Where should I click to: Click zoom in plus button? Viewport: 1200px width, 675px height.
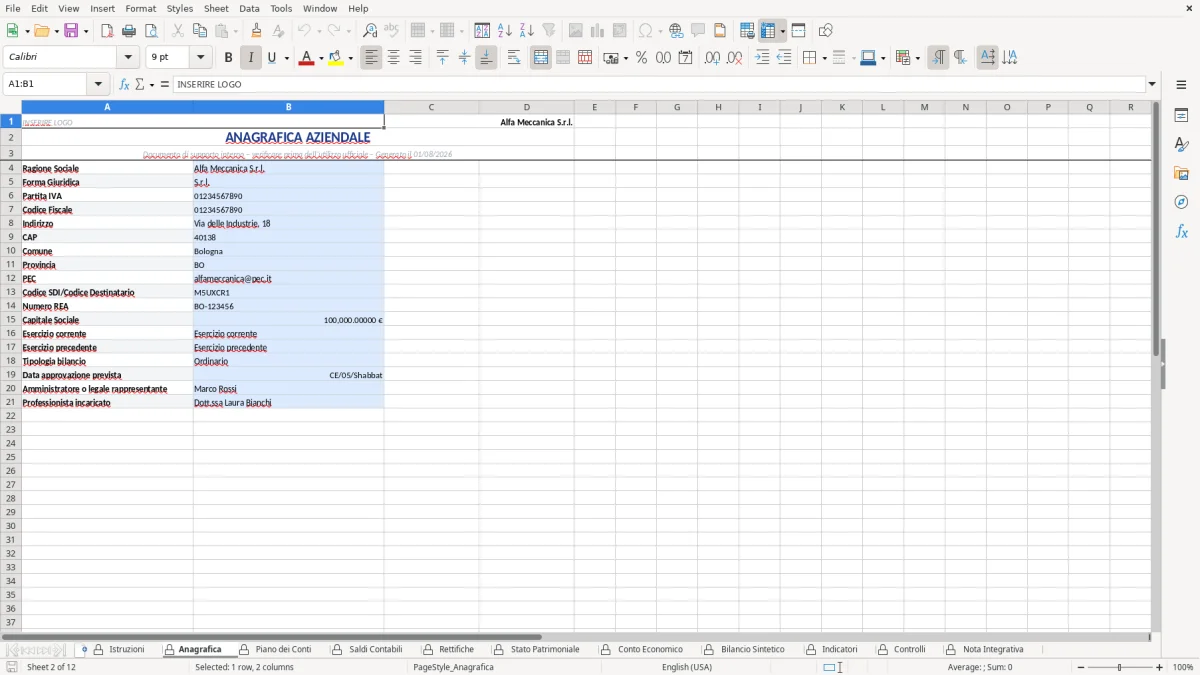point(1160,667)
